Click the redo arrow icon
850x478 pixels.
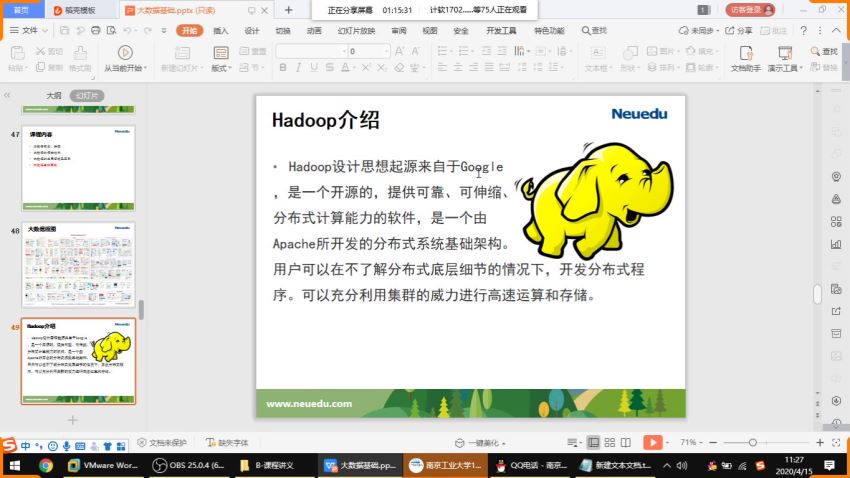click(x=147, y=30)
